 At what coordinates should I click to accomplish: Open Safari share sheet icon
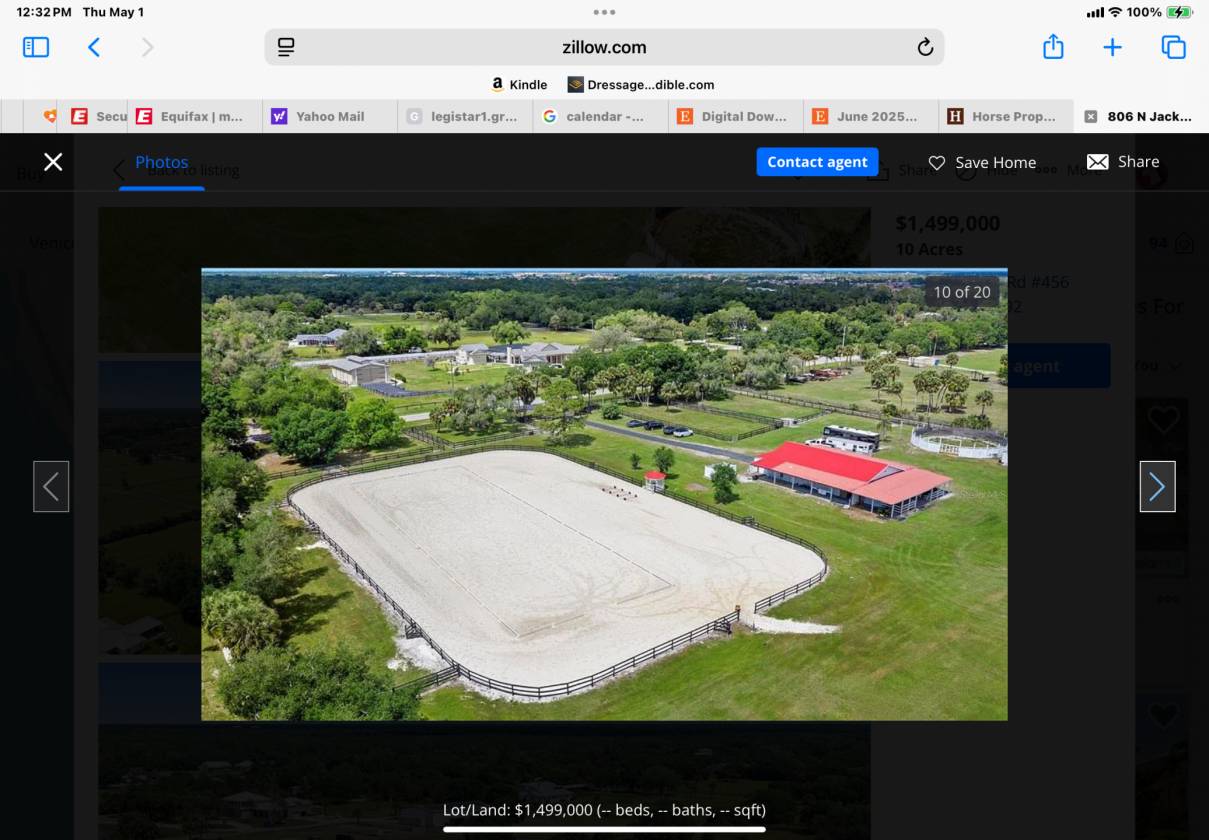point(1053,47)
